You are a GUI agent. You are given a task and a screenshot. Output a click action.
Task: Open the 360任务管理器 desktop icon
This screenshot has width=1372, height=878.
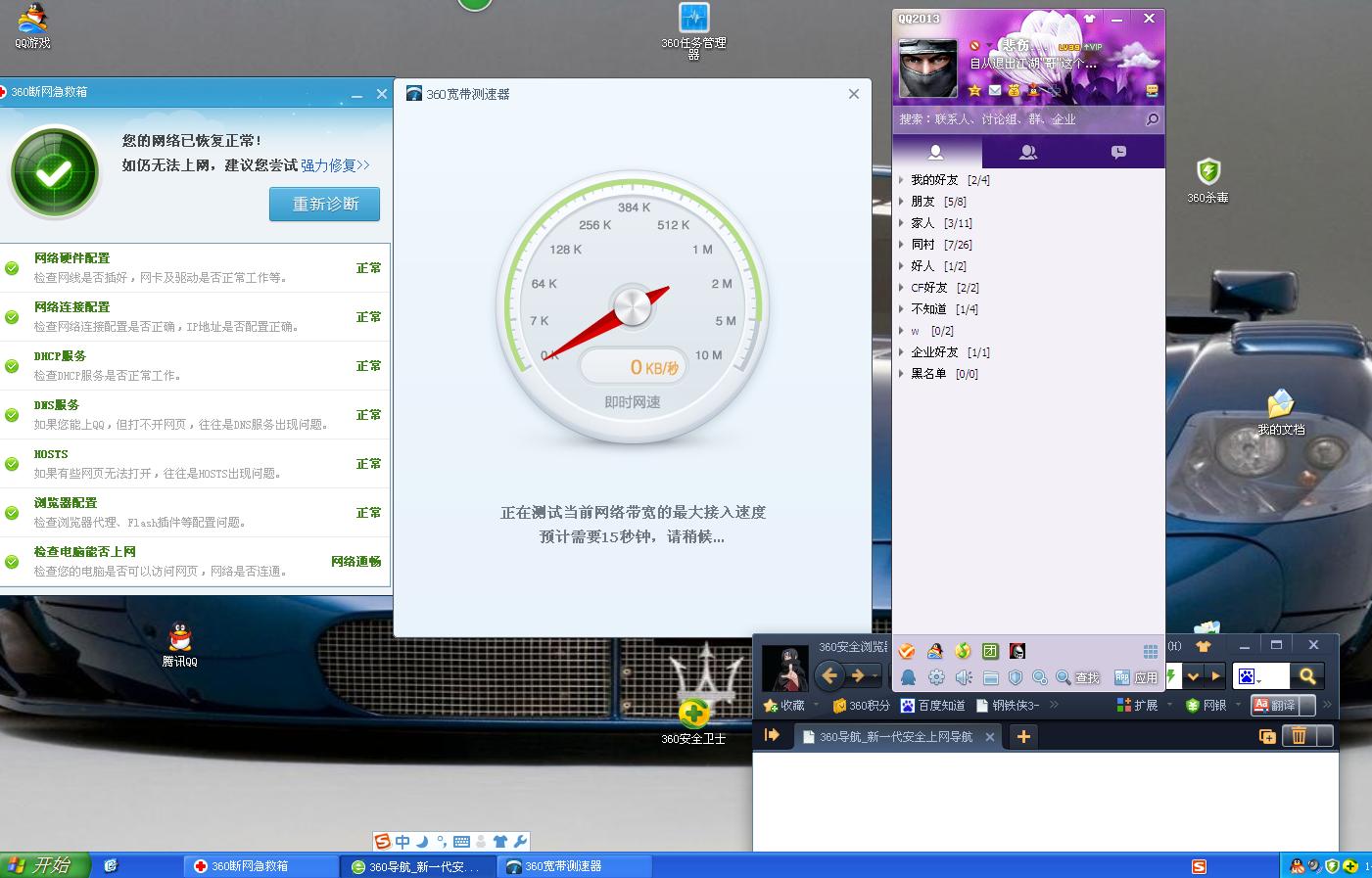click(x=693, y=31)
